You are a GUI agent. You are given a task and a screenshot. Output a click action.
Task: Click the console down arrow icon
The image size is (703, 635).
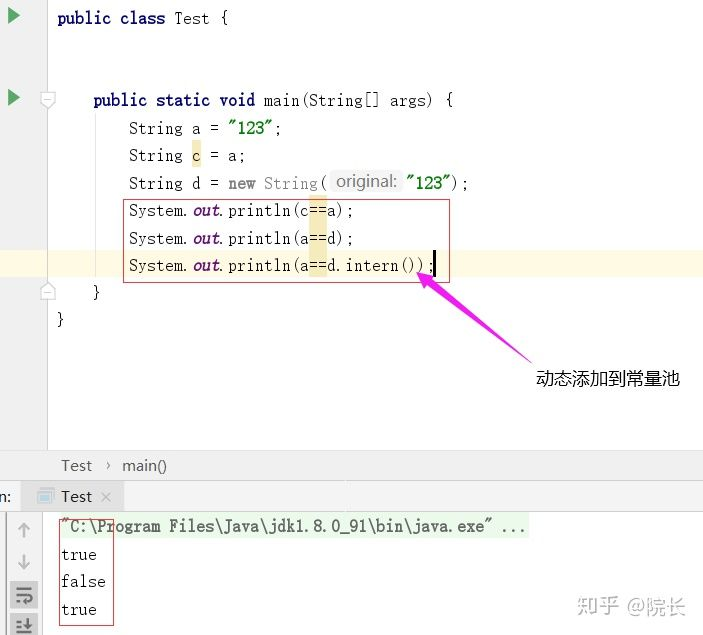pos(24,561)
